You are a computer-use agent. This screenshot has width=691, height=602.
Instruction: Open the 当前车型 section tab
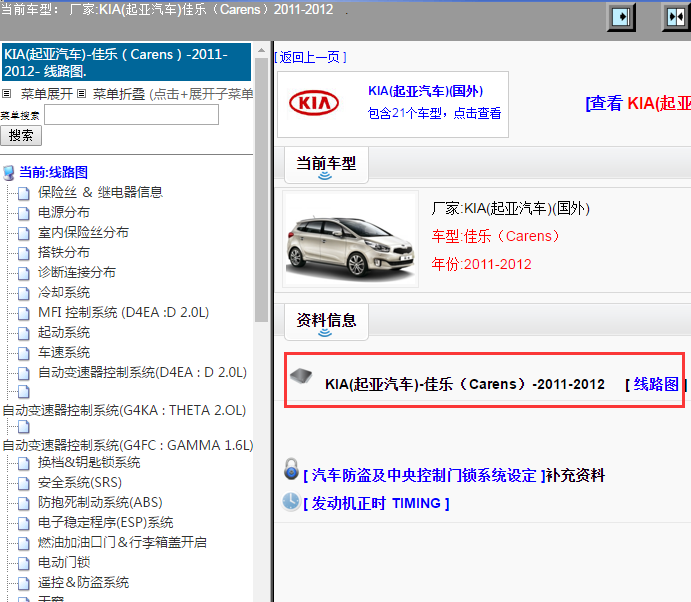(x=326, y=165)
